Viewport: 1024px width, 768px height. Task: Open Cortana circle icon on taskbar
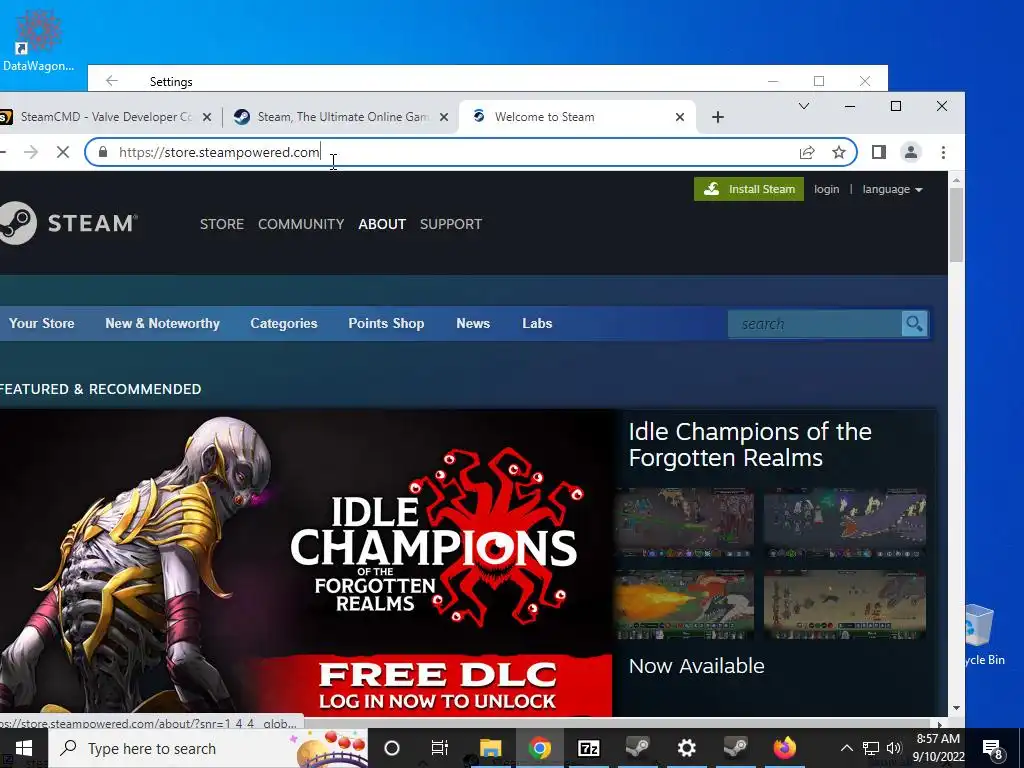pyautogui.click(x=392, y=748)
